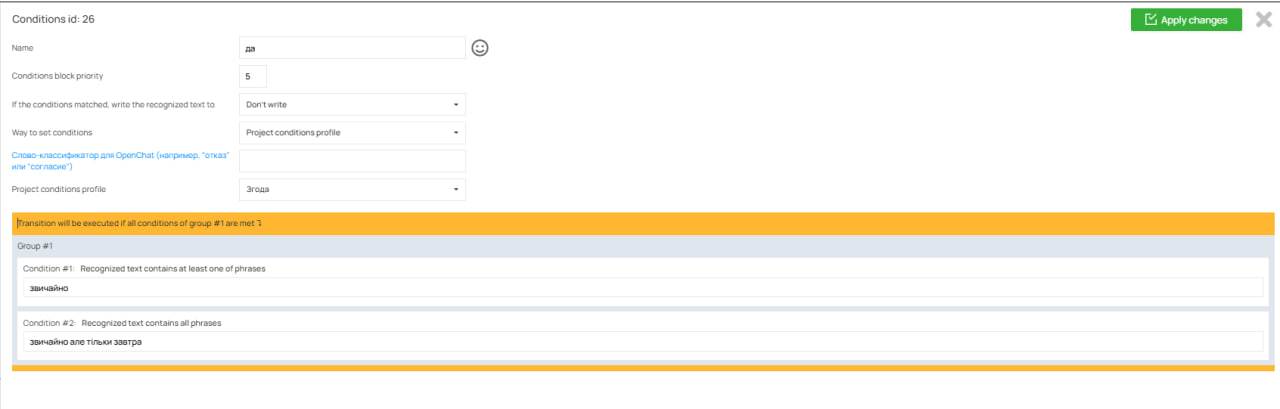
Task: Expand the Way to set conditions dropdown
Action: (x=352, y=133)
